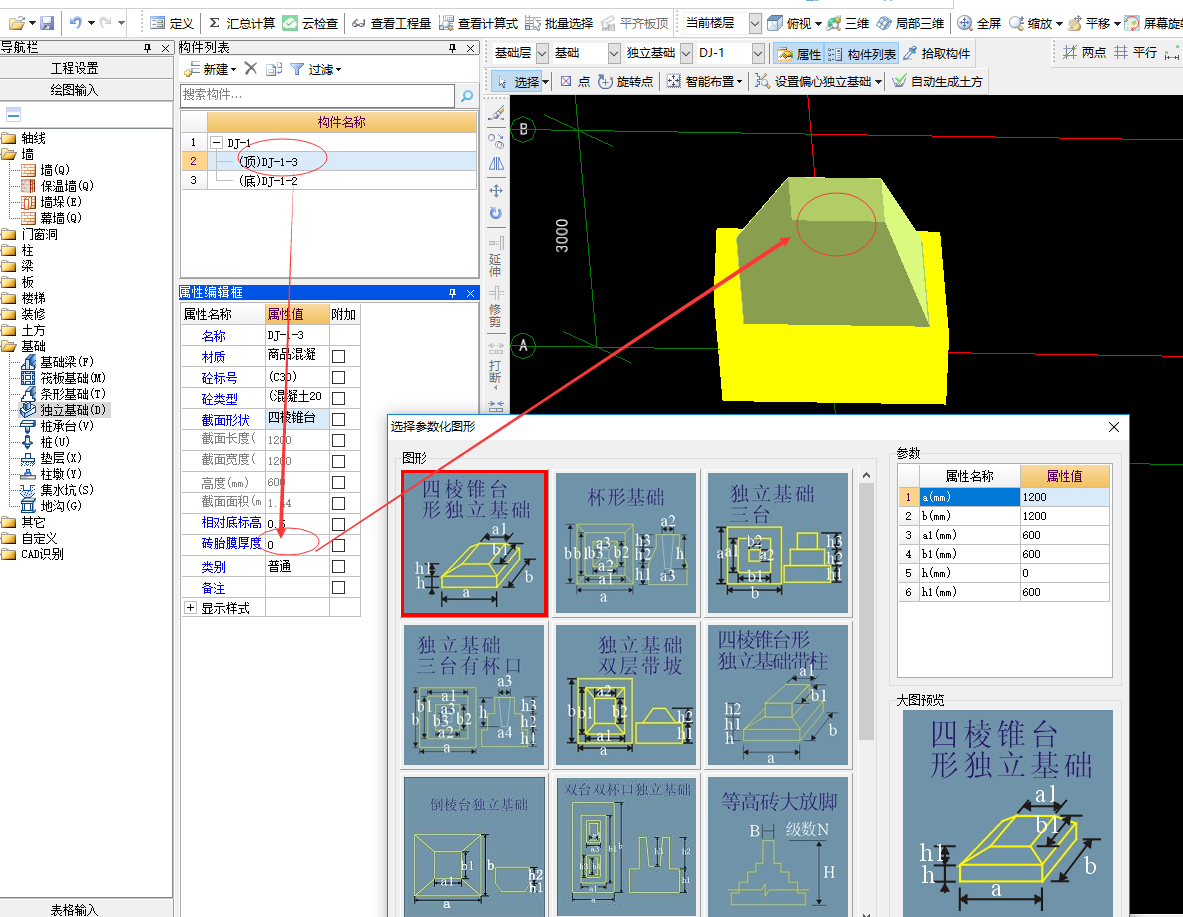Screen dimensions: 1183x917
Task: Choose the 杯形基础 shape thumbnail
Action: [x=625, y=543]
